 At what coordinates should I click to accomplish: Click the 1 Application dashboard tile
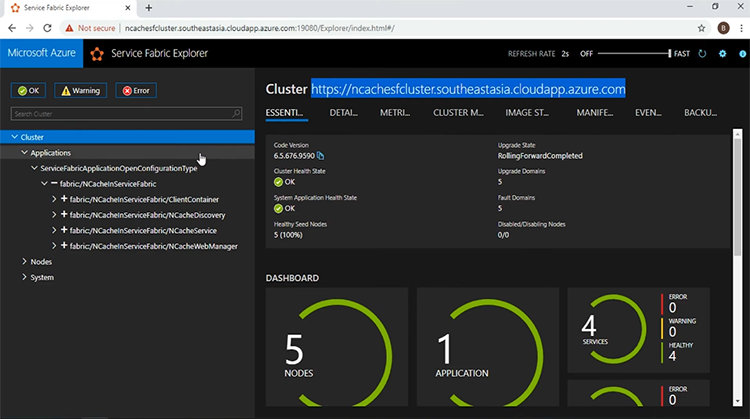coord(488,347)
